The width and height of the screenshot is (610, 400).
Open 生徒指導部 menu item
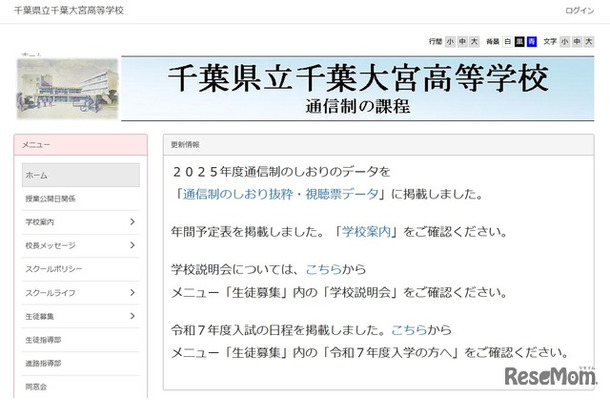81,340
